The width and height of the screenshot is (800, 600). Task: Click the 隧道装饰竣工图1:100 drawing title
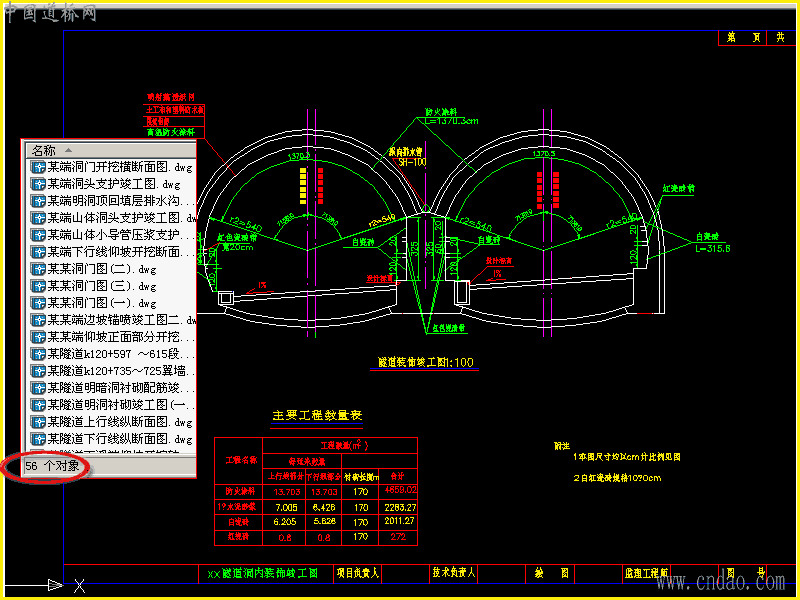coord(426,362)
